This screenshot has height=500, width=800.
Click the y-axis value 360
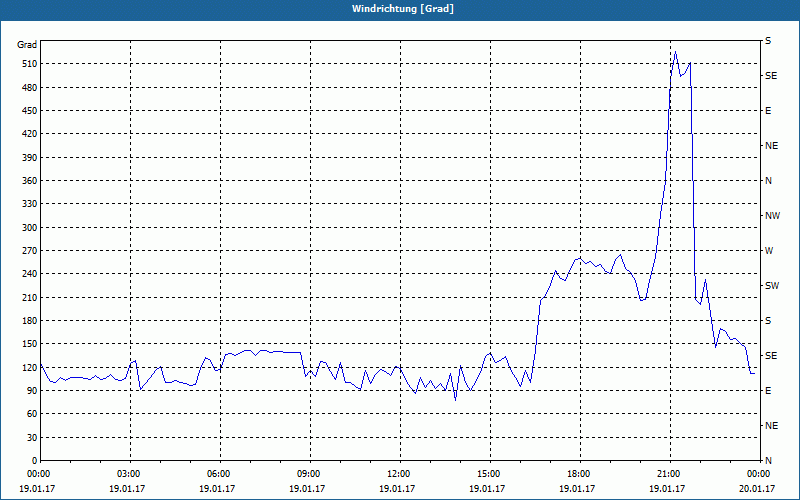[30, 181]
